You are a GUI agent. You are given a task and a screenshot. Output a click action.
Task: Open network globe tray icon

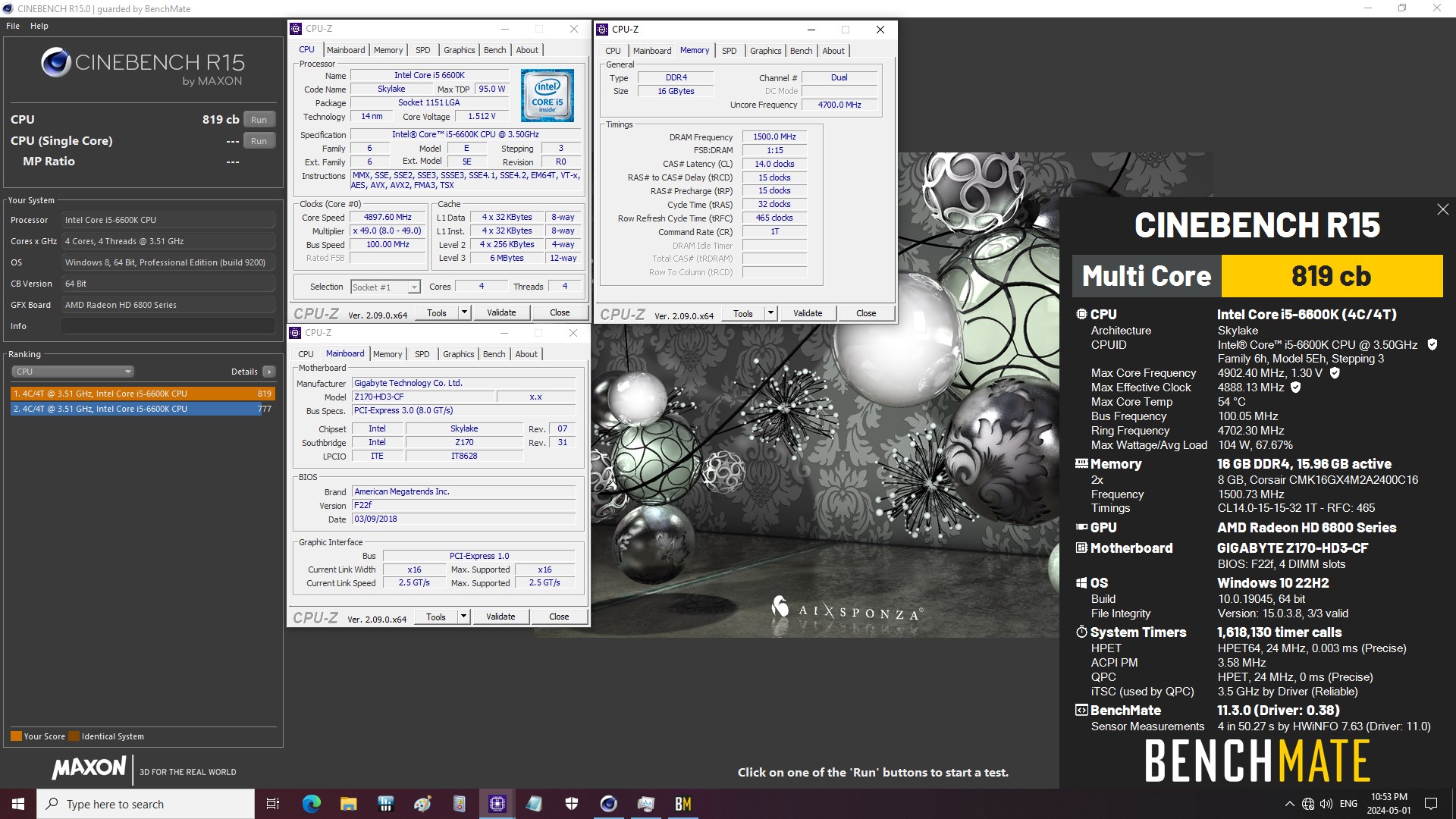click(1308, 804)
